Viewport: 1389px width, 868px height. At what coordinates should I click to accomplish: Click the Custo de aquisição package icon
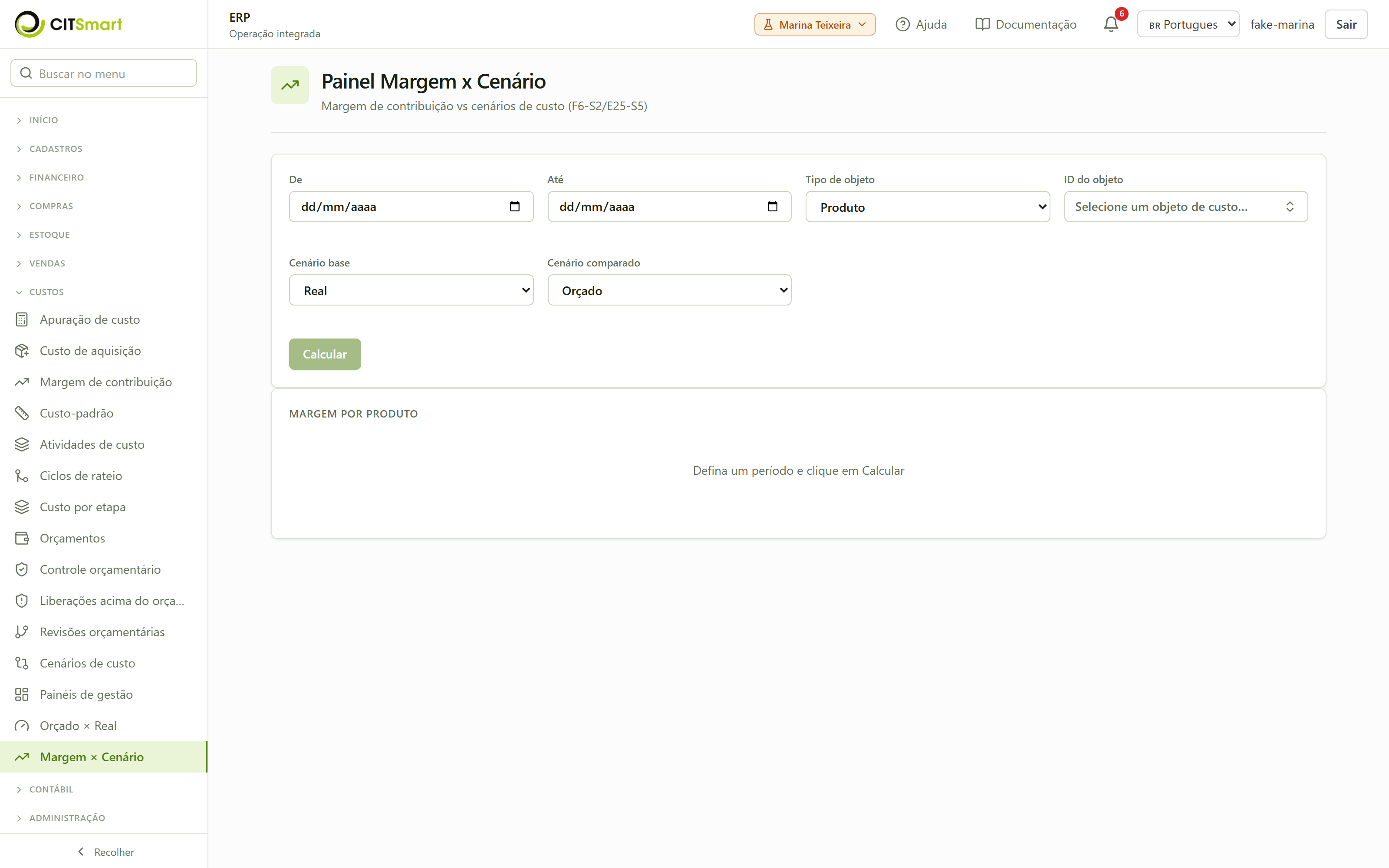pyautogui.click(x=22, y=351)
